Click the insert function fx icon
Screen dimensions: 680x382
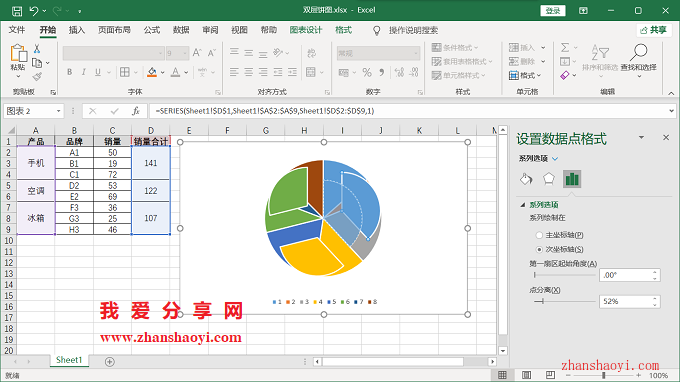(x=136, y=111)
